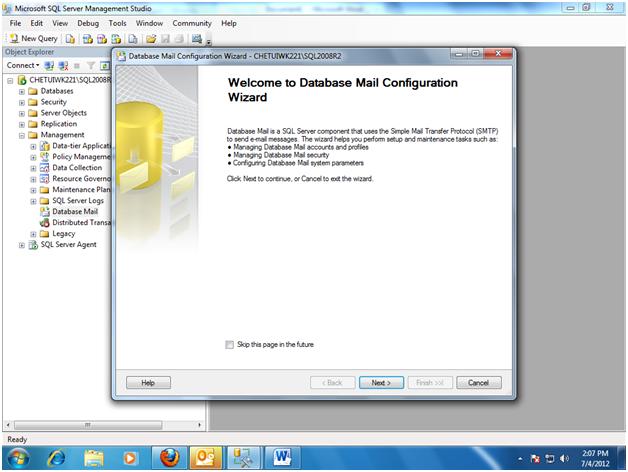Viewport: 628px width, 472px height.
Task: Click the Data Collection node icon
Action: tap(44, 168)
